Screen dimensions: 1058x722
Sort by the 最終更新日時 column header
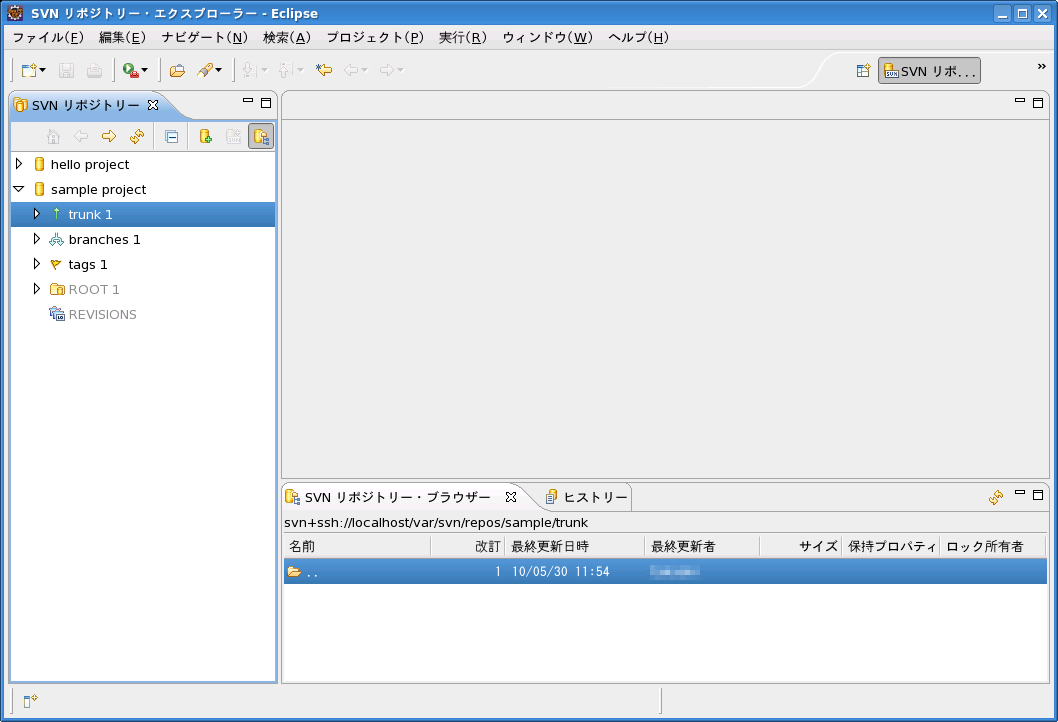[574, 546]
